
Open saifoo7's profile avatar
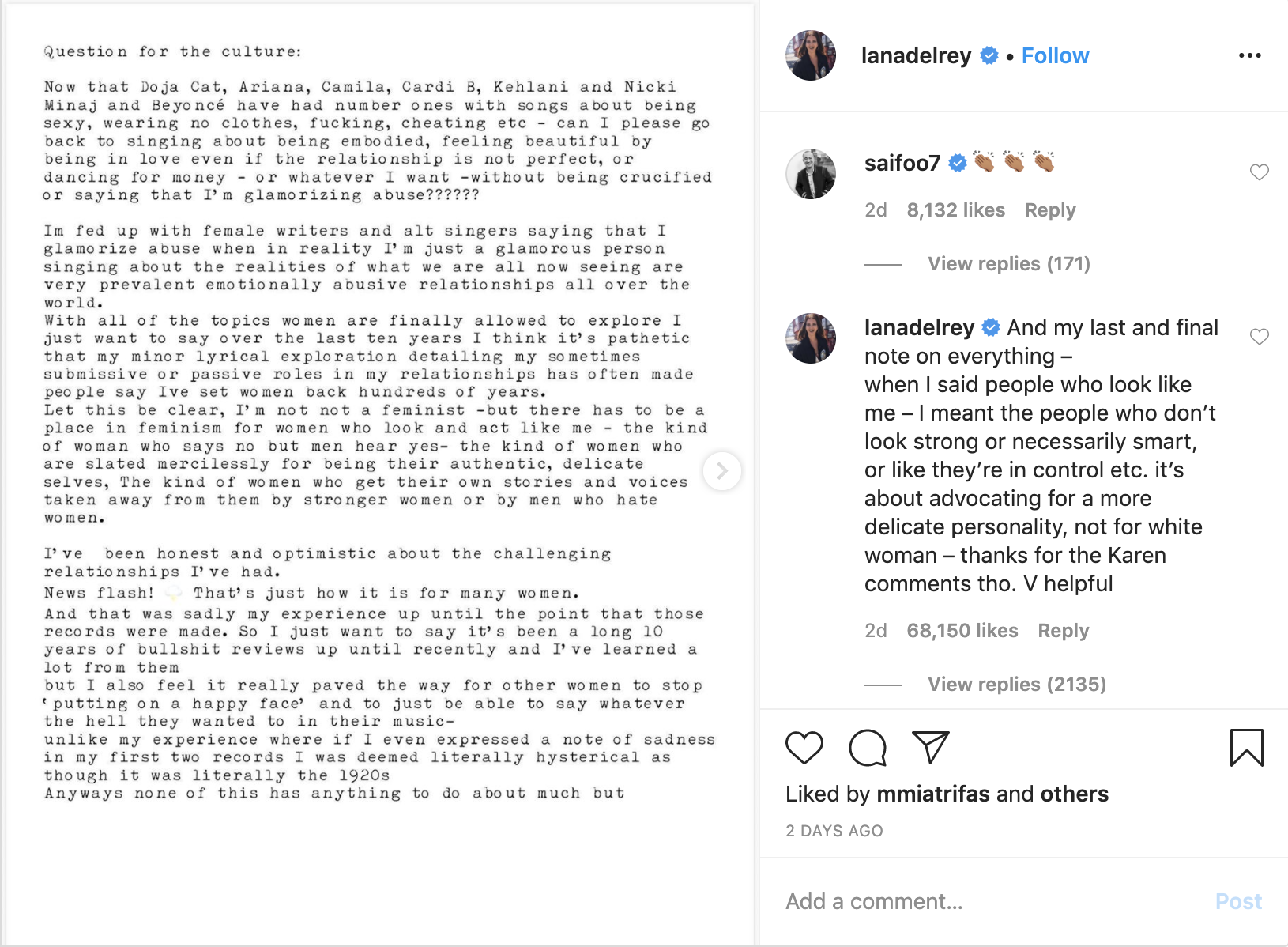(811, 174)
